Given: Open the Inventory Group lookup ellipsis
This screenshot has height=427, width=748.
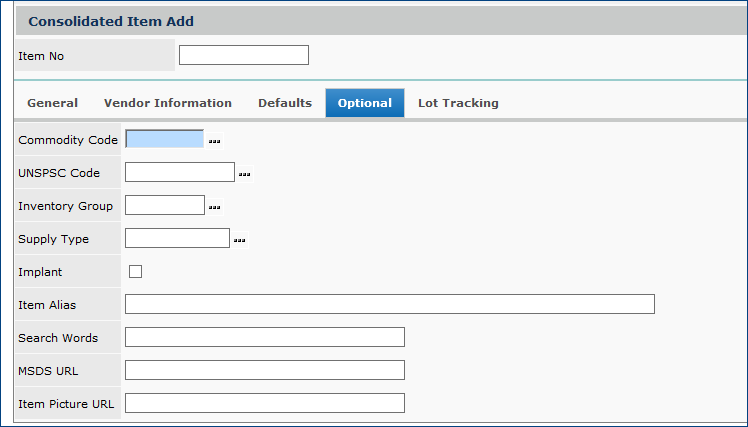Looking at the screenshot, I should tap(214, 207).
